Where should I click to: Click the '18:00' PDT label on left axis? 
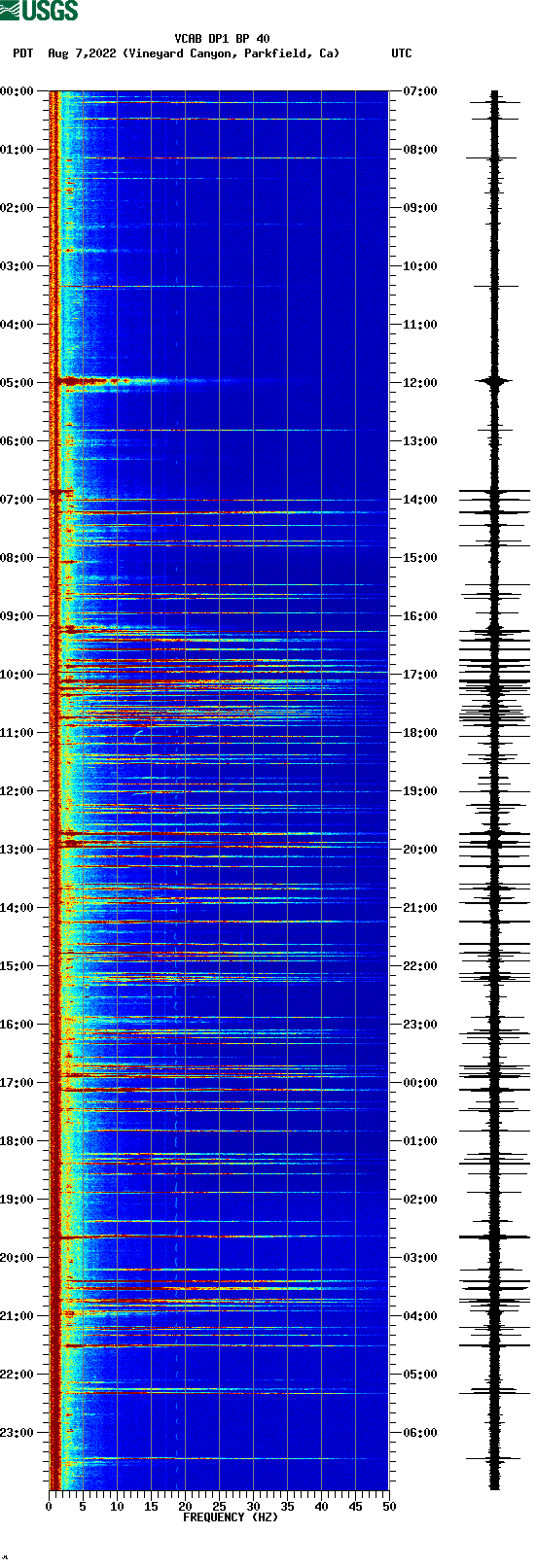coord(17,1141)
